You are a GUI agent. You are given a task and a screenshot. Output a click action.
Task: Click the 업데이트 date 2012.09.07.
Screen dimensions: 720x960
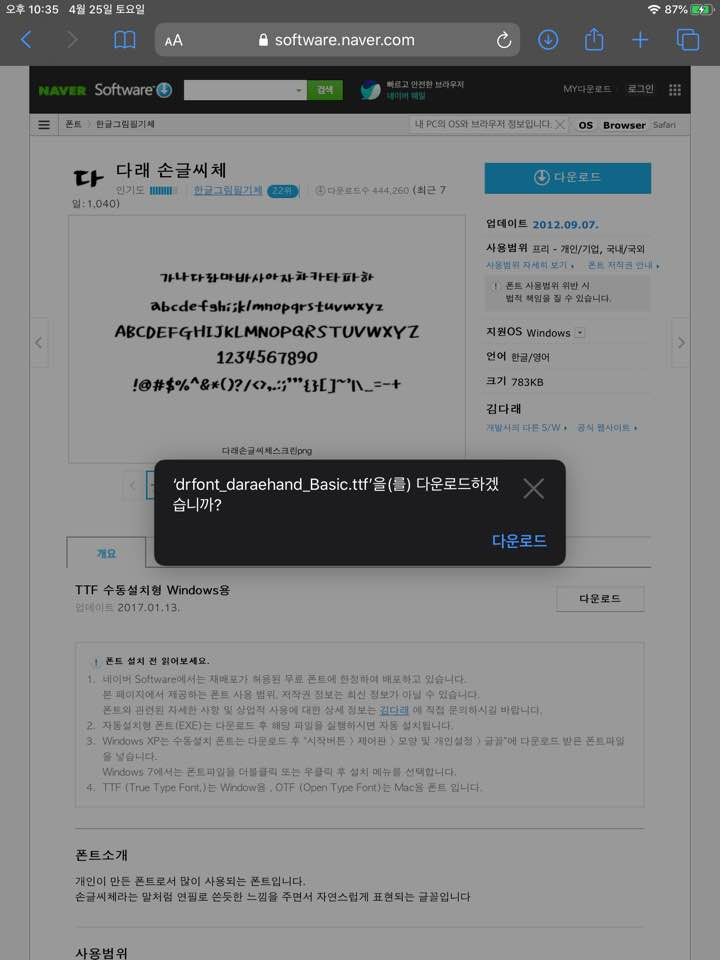565,225
